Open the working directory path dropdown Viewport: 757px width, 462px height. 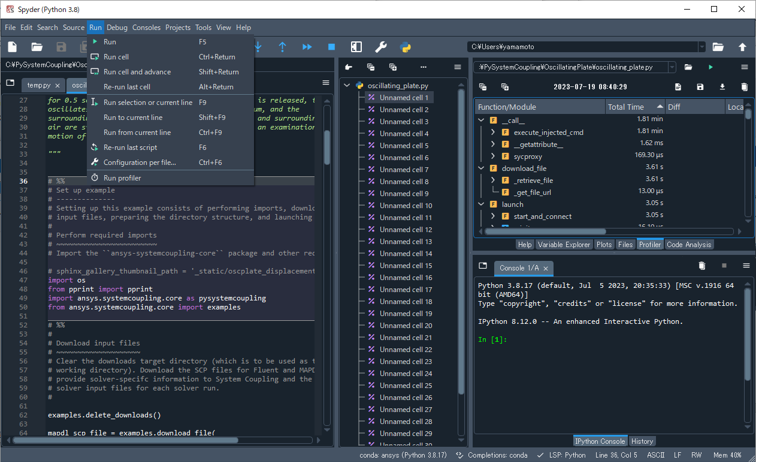pos(701,47)
